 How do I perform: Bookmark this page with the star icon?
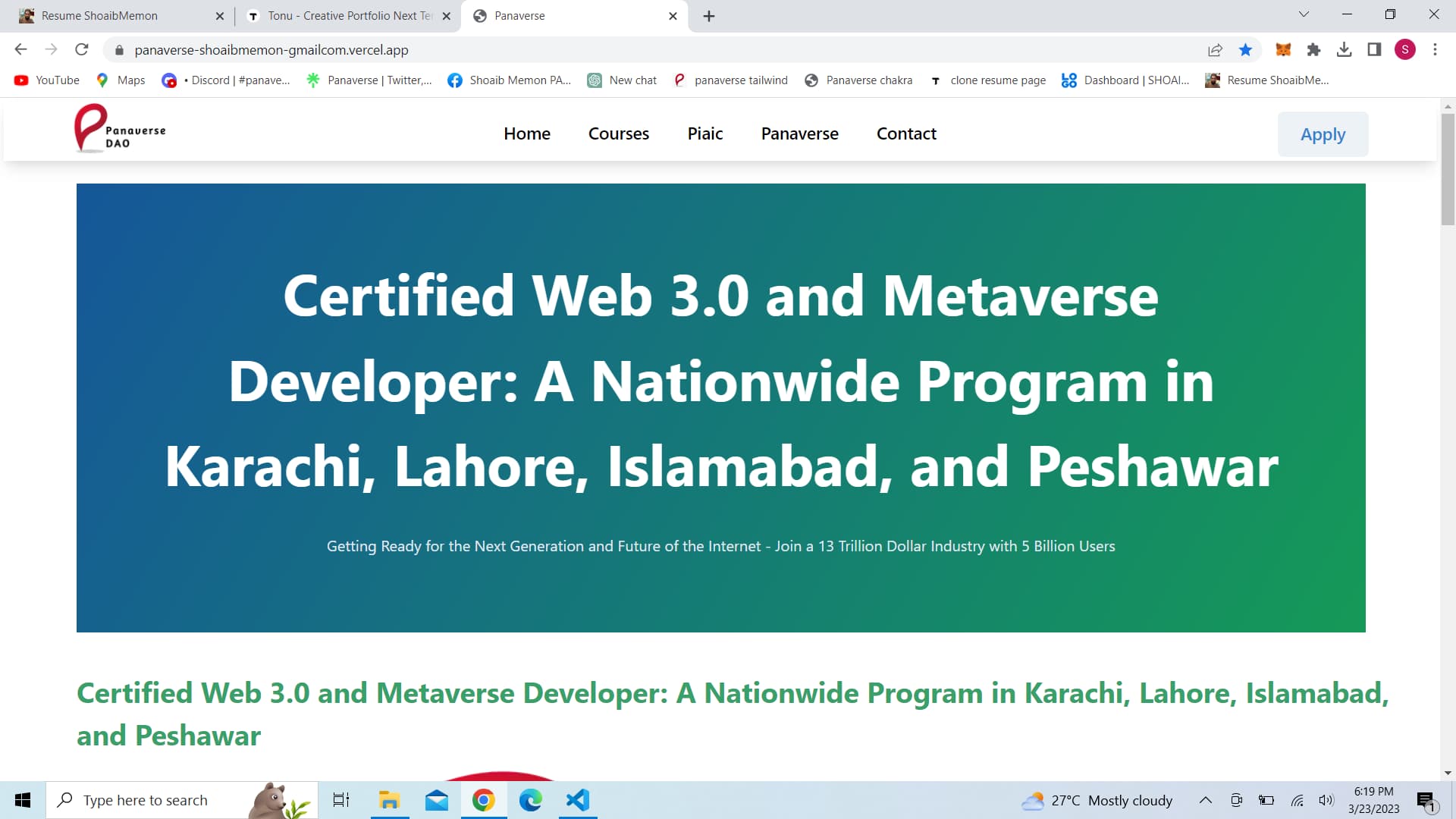[x=1245, y=50]
